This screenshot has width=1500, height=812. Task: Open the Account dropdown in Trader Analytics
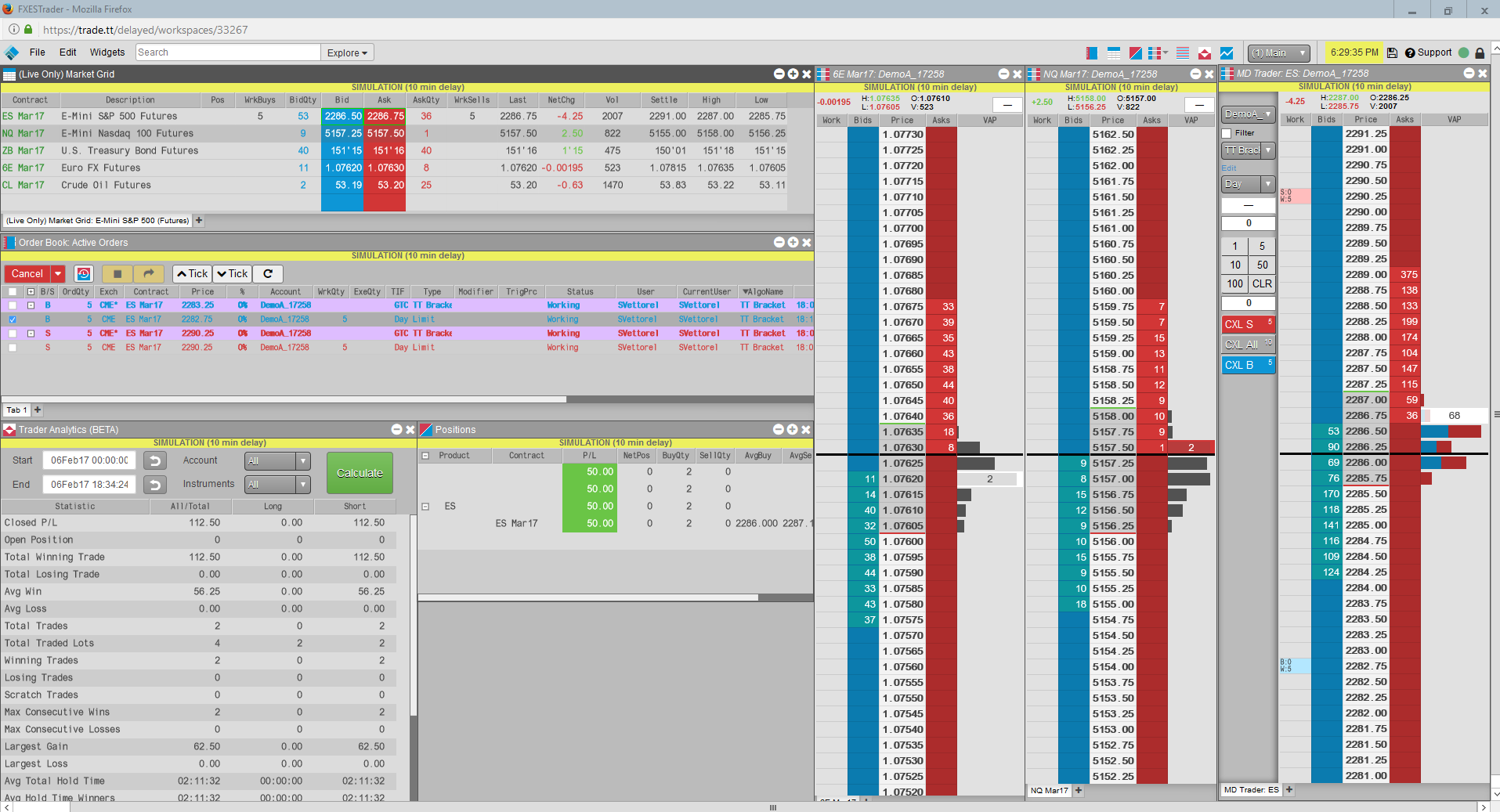[x=277, y=461]
